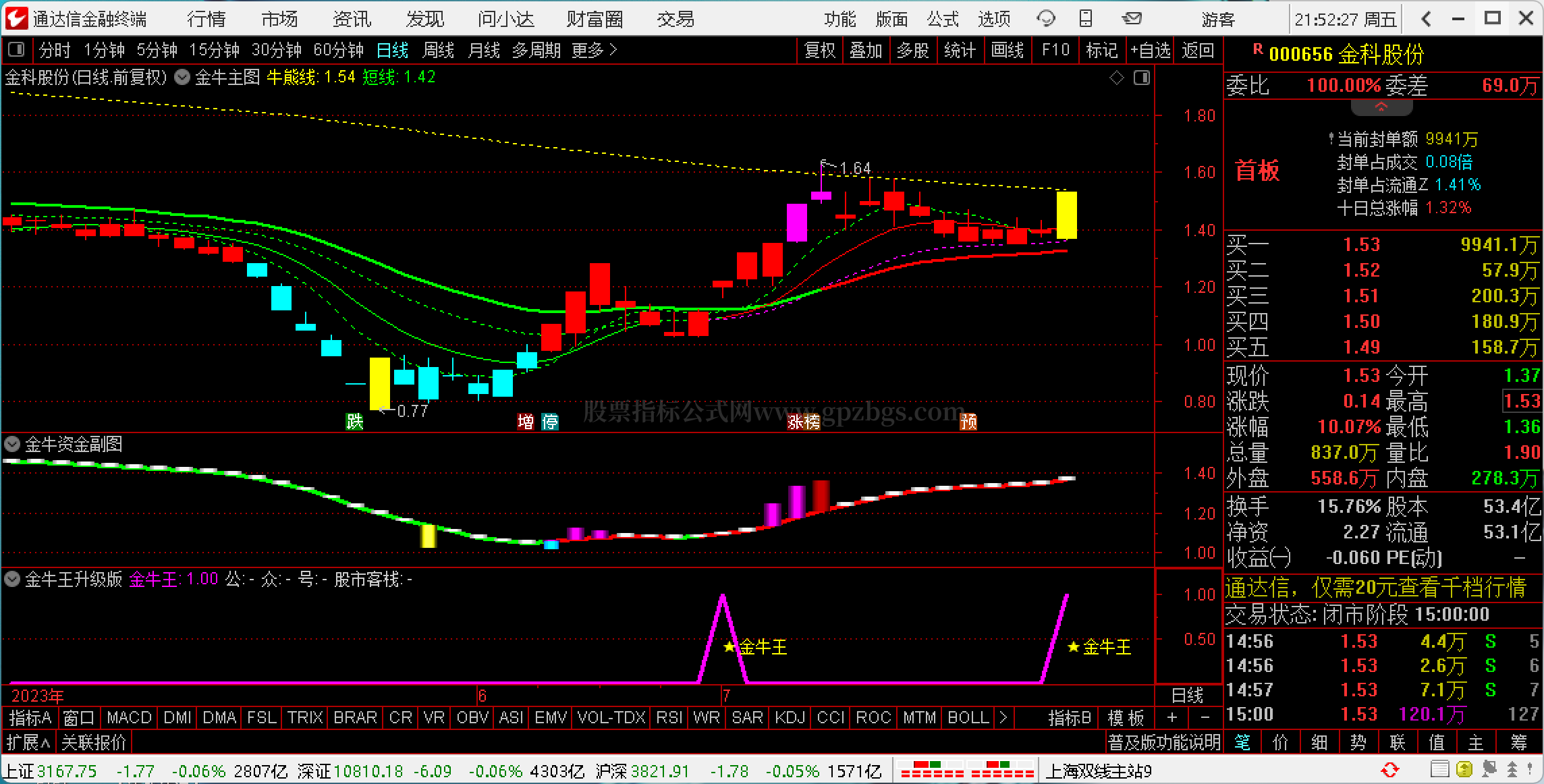Show more indicator tabs arrow after BOLL
This screenshot has width=1544, height=784.
coord(1003,717)
